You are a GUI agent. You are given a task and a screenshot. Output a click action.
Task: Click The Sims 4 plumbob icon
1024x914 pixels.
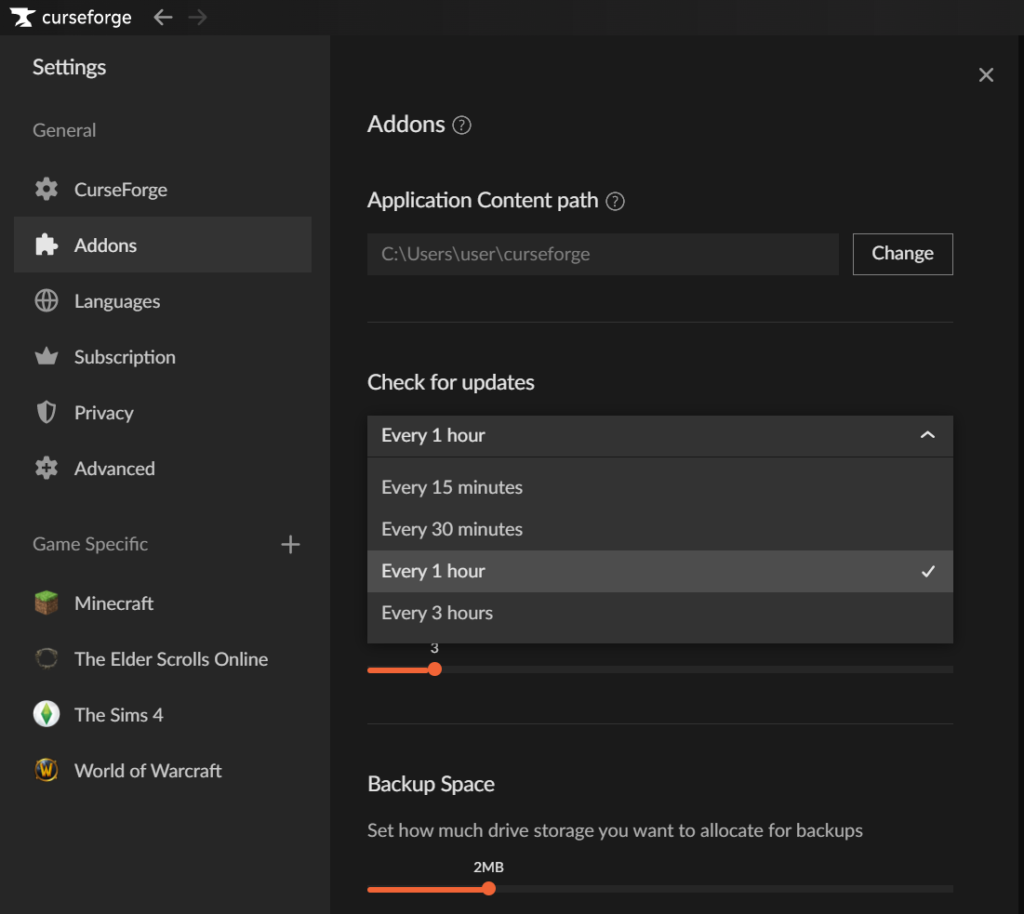pos(46,714)
